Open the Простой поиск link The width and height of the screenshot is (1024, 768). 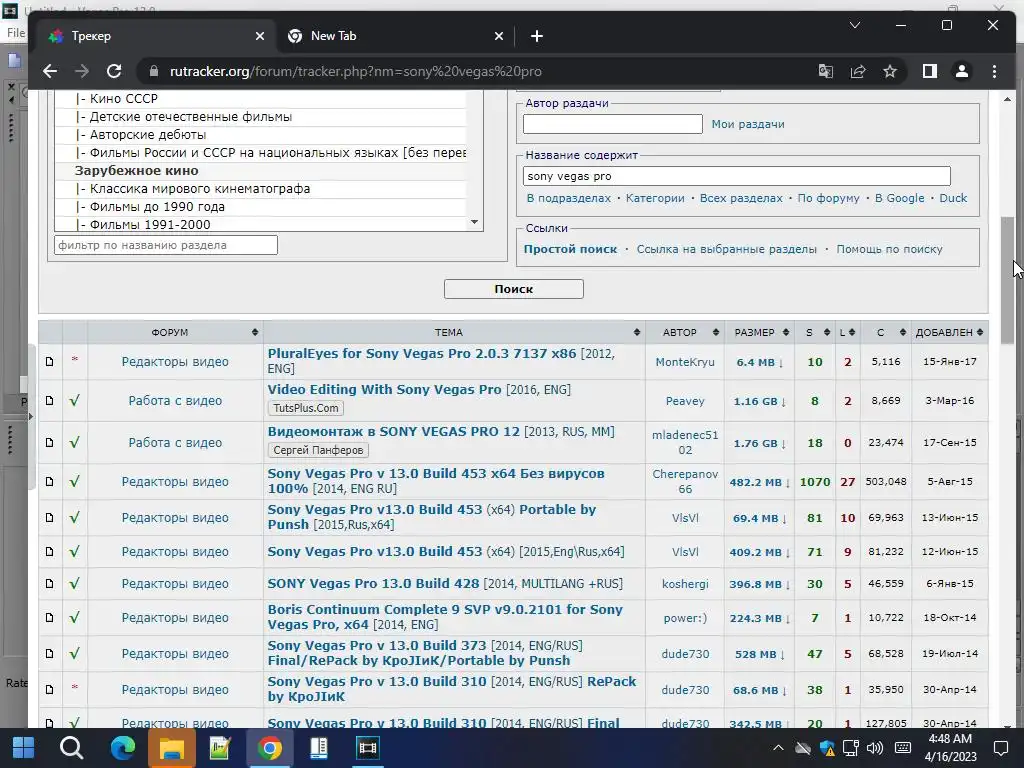[x=570, y=249]
